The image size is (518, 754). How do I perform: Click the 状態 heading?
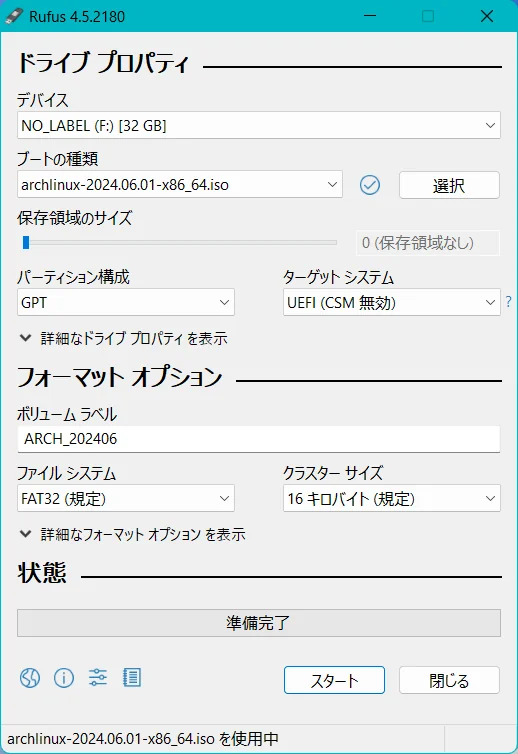[x=42, y=573]
